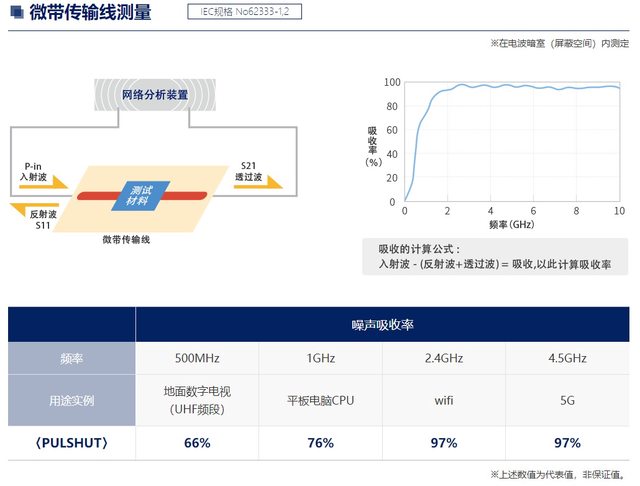Click the 频率 (GHz) axis label
The image size is (640, 486).
[511, 225]
